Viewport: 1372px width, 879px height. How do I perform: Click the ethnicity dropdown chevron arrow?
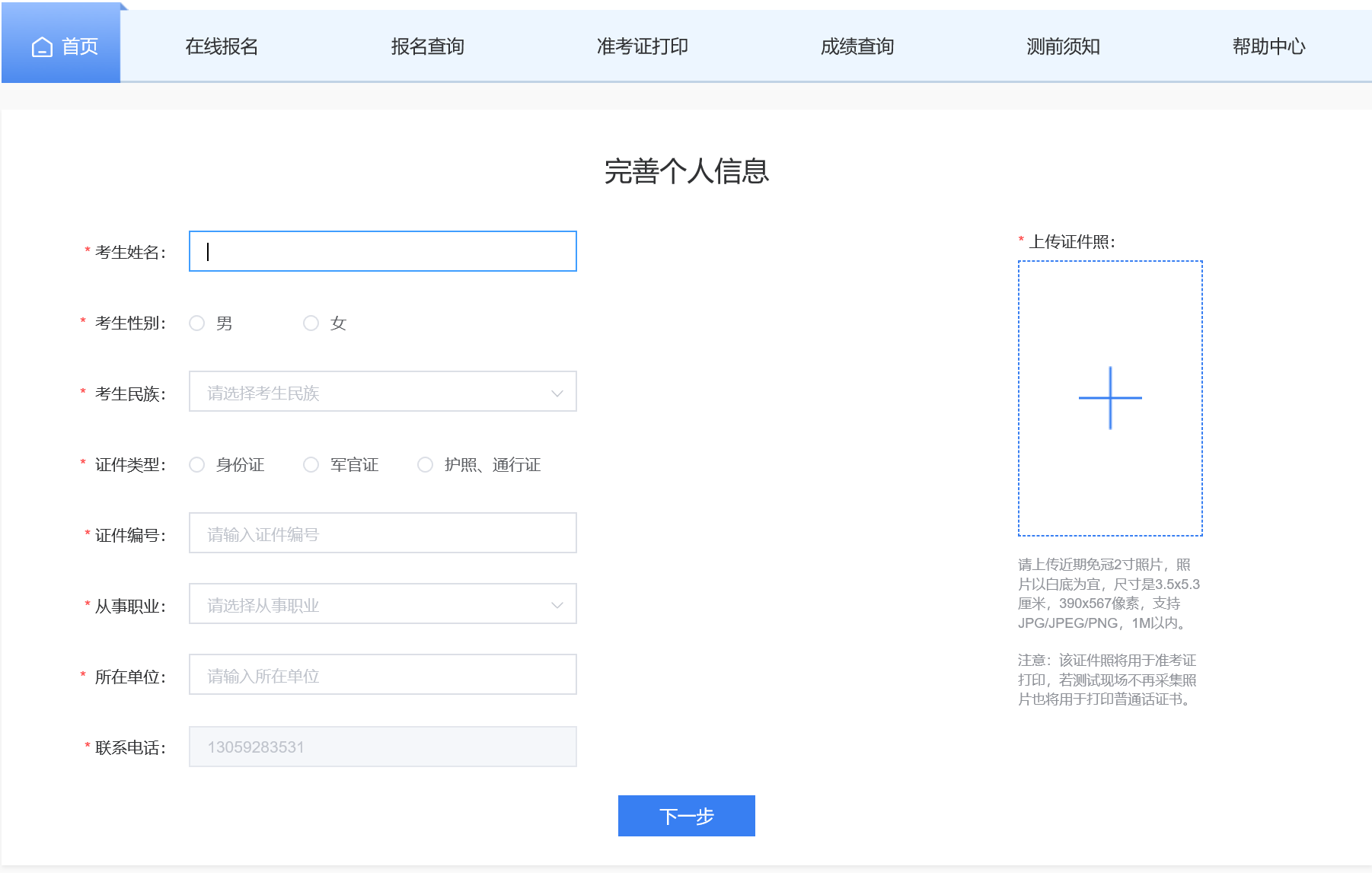[x=557, y=393]
